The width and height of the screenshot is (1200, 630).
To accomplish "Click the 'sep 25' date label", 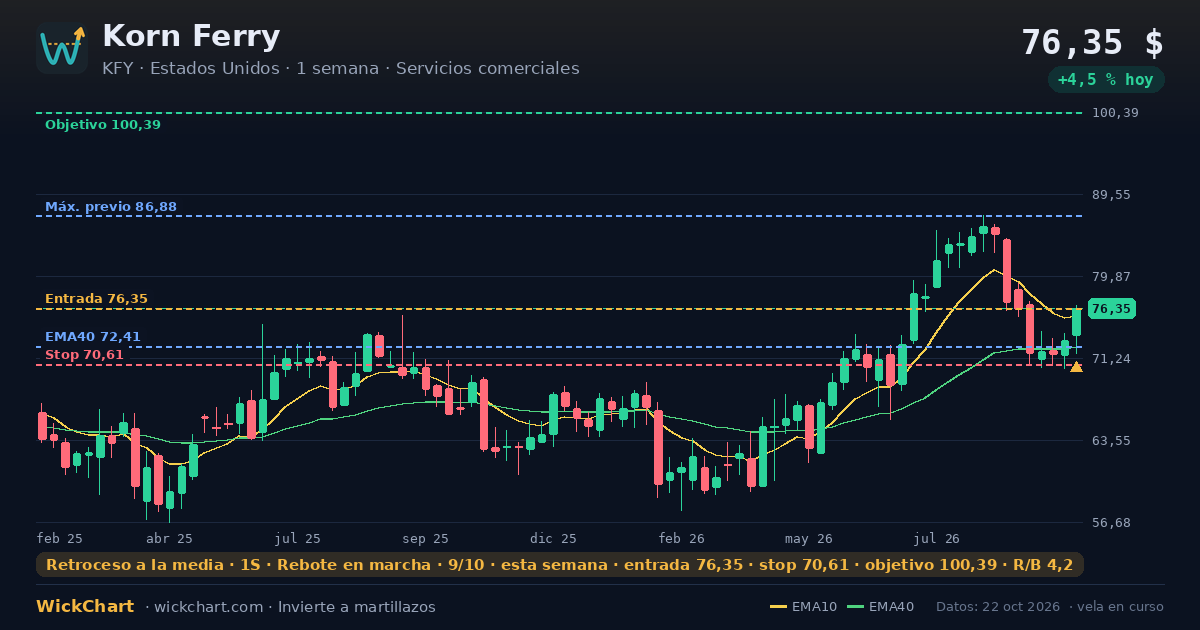I will click(426, 538).
